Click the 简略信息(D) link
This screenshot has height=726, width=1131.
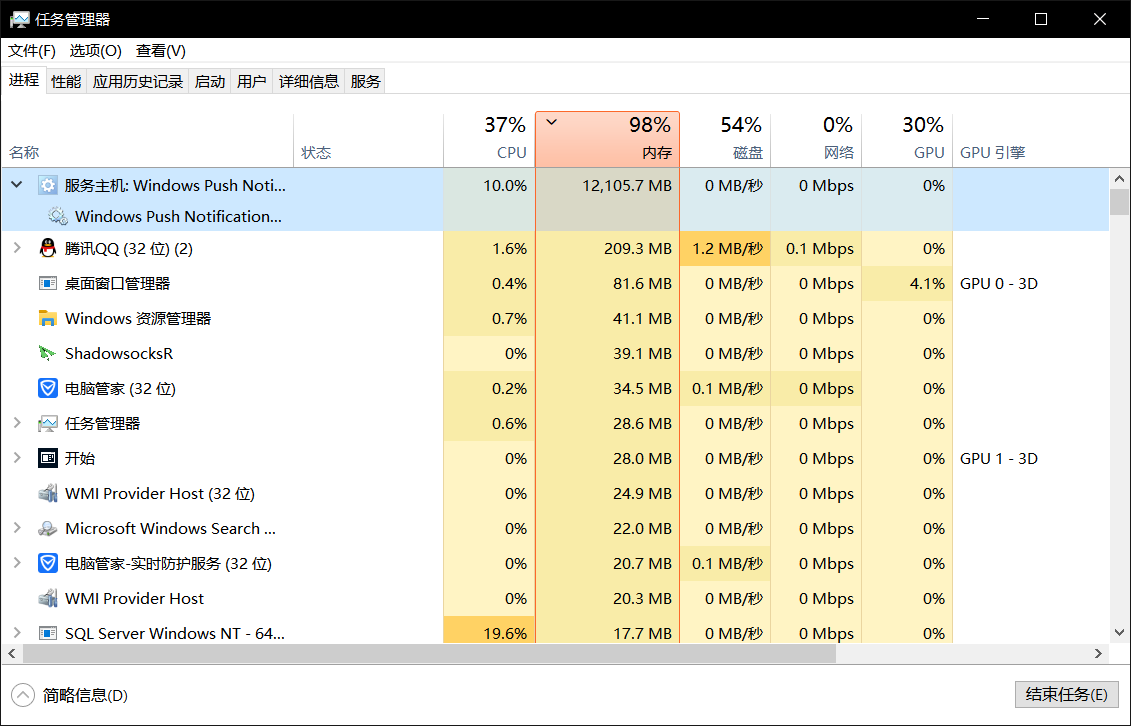85,695
